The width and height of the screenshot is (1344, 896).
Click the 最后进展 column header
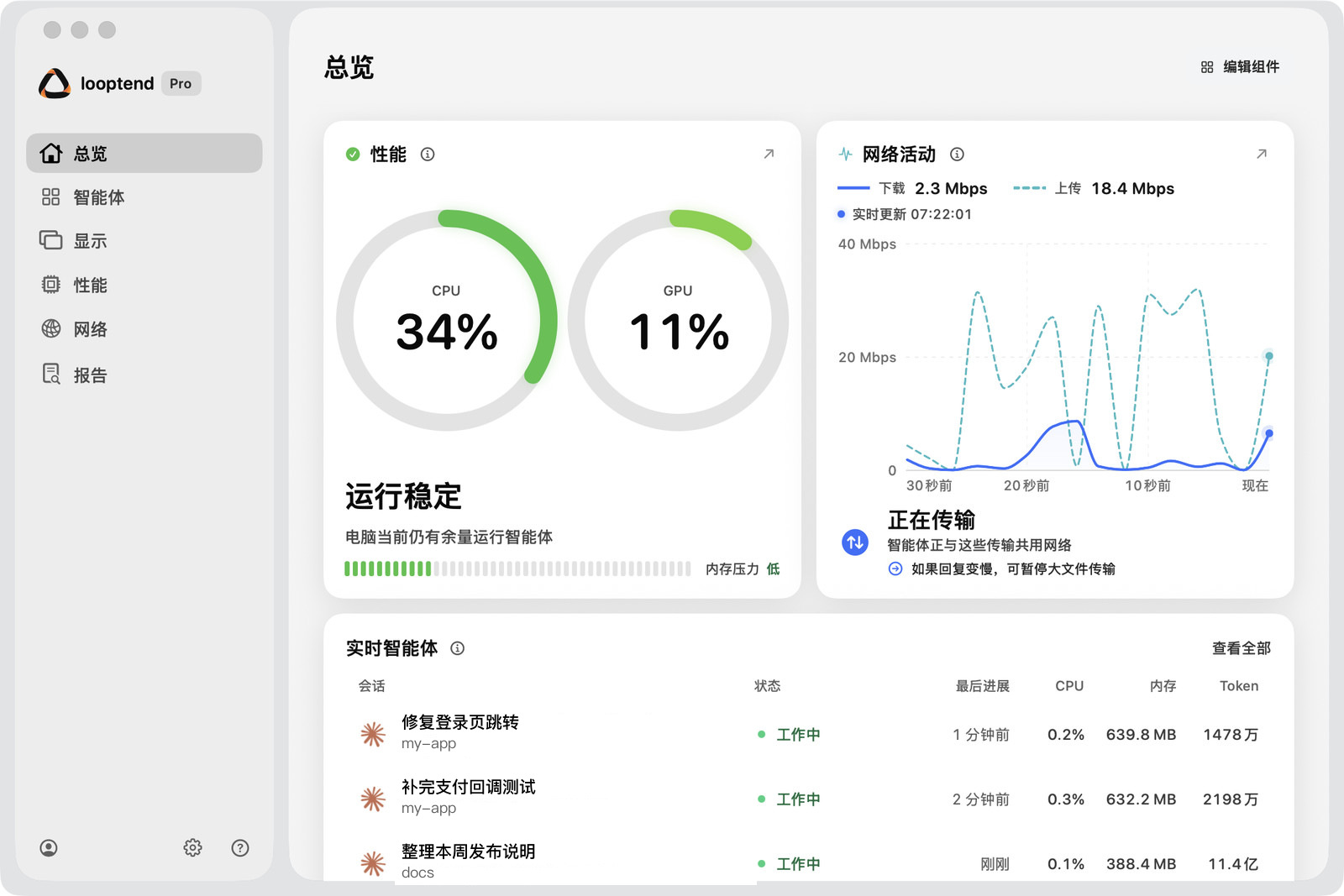(982, 686)
